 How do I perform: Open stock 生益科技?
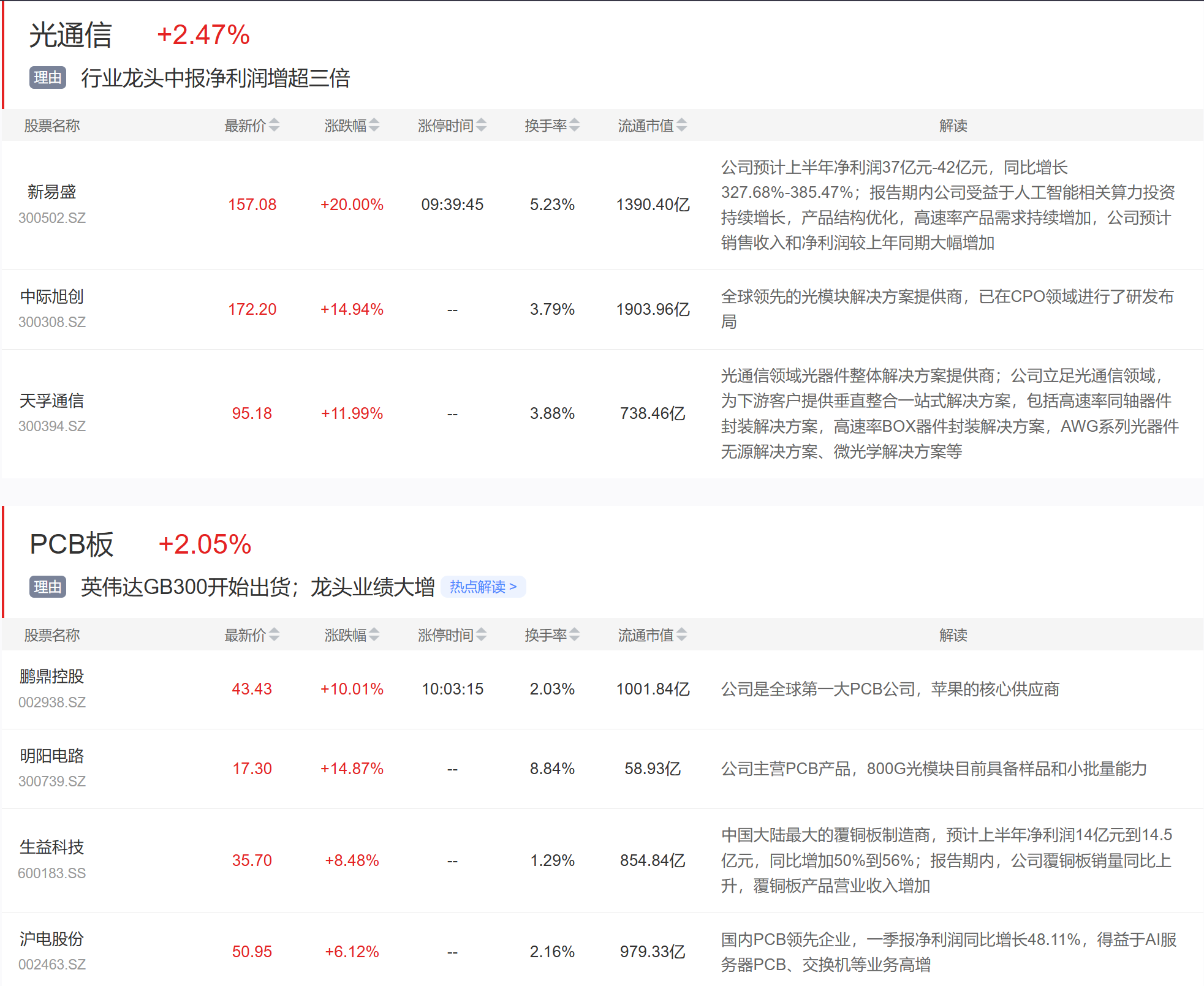pos(52,847)
